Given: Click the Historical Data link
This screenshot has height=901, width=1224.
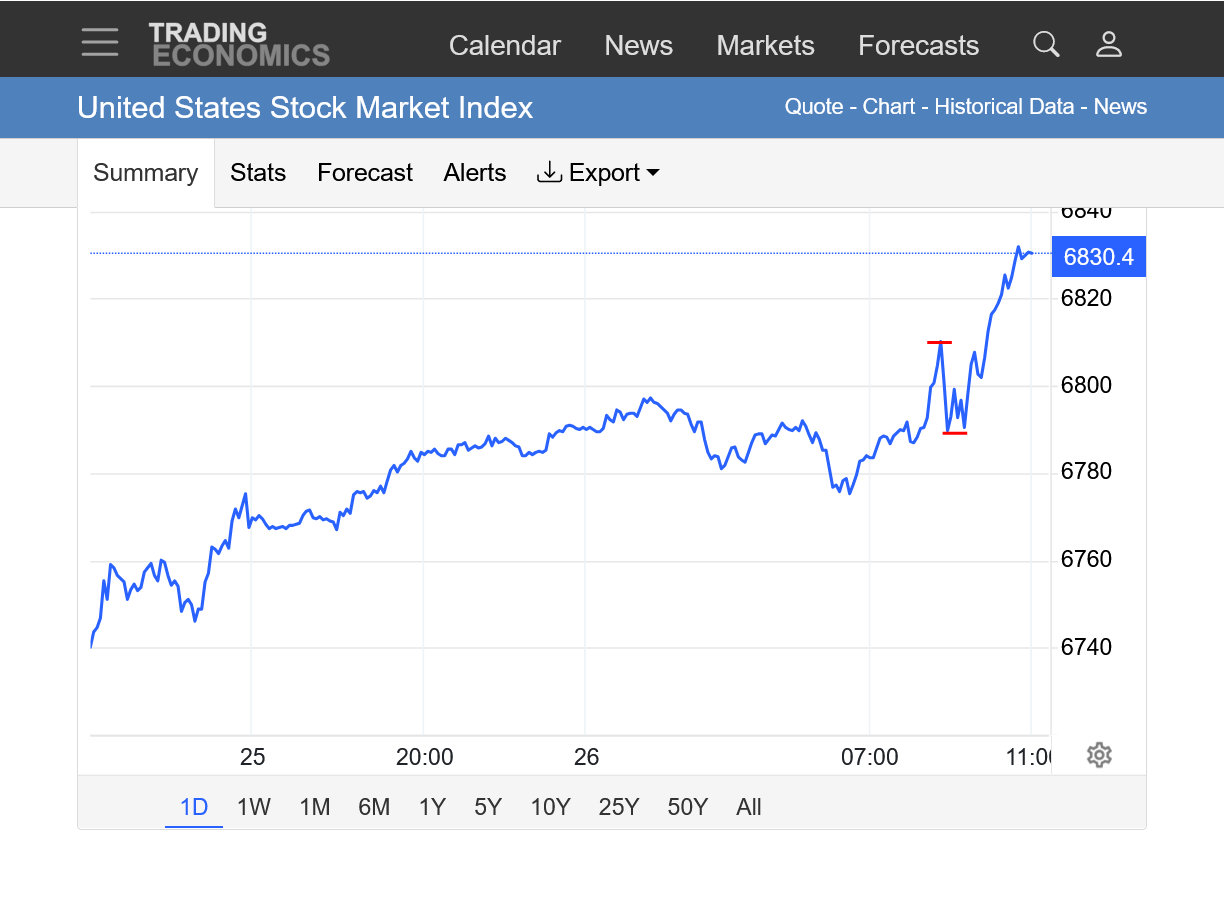Looking at the screenshot, I should pyautogui.click(x=1004, y=107).
